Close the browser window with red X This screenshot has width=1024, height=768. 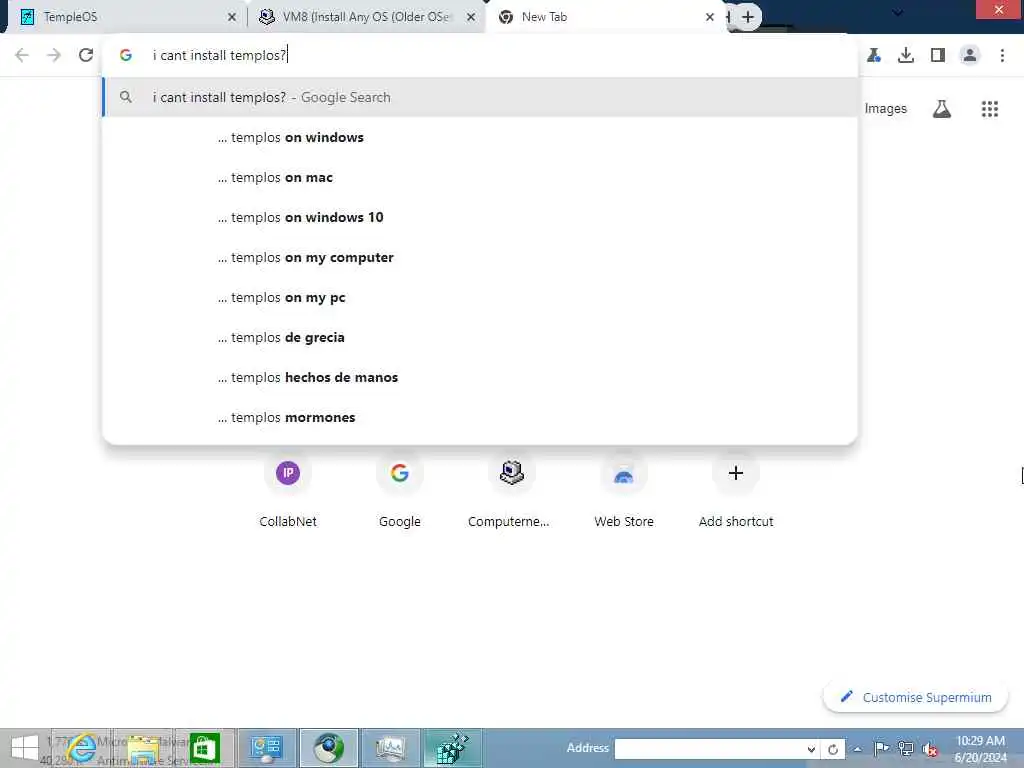point(999,9)
